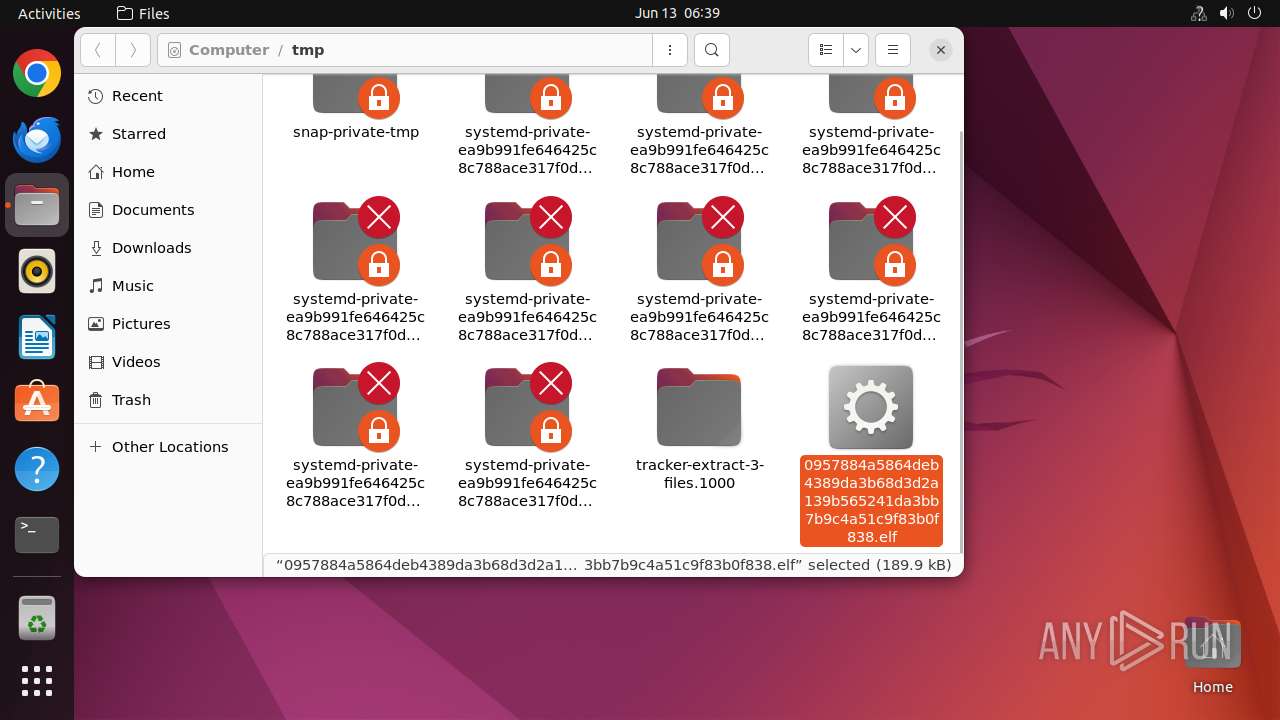Go back with the left arrow button

[97, 50]
